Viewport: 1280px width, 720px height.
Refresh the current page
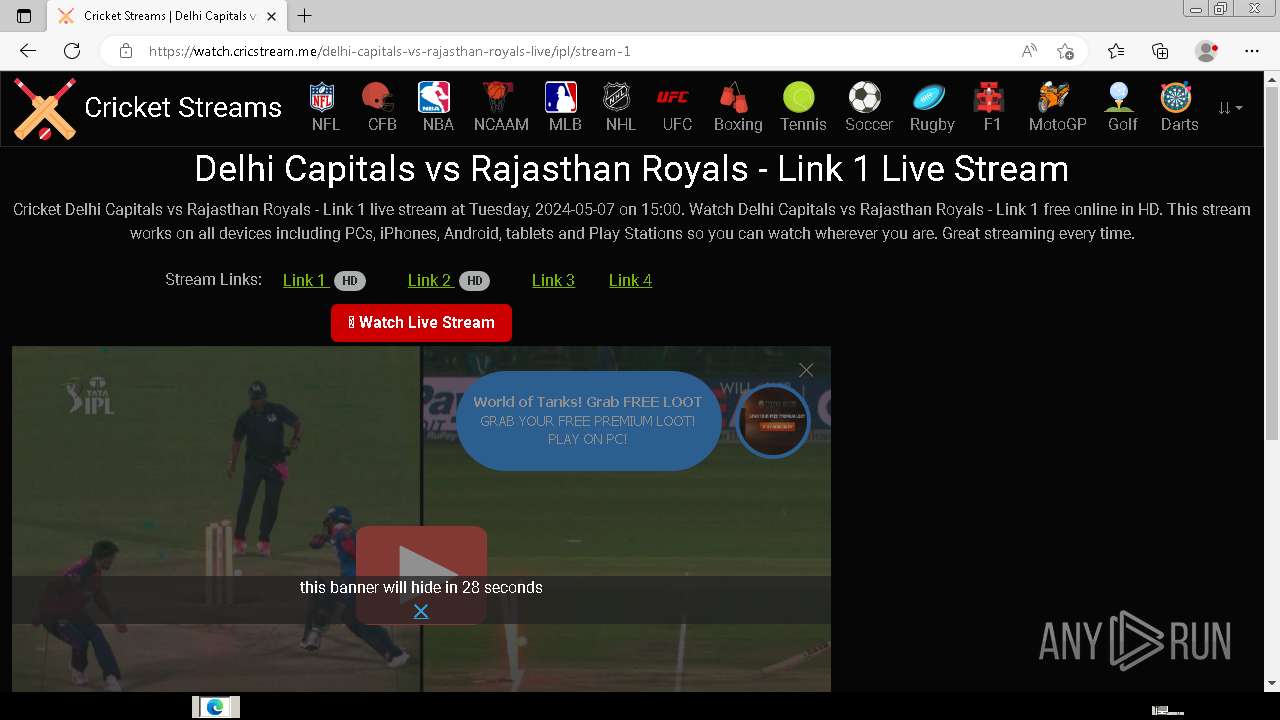72,51
